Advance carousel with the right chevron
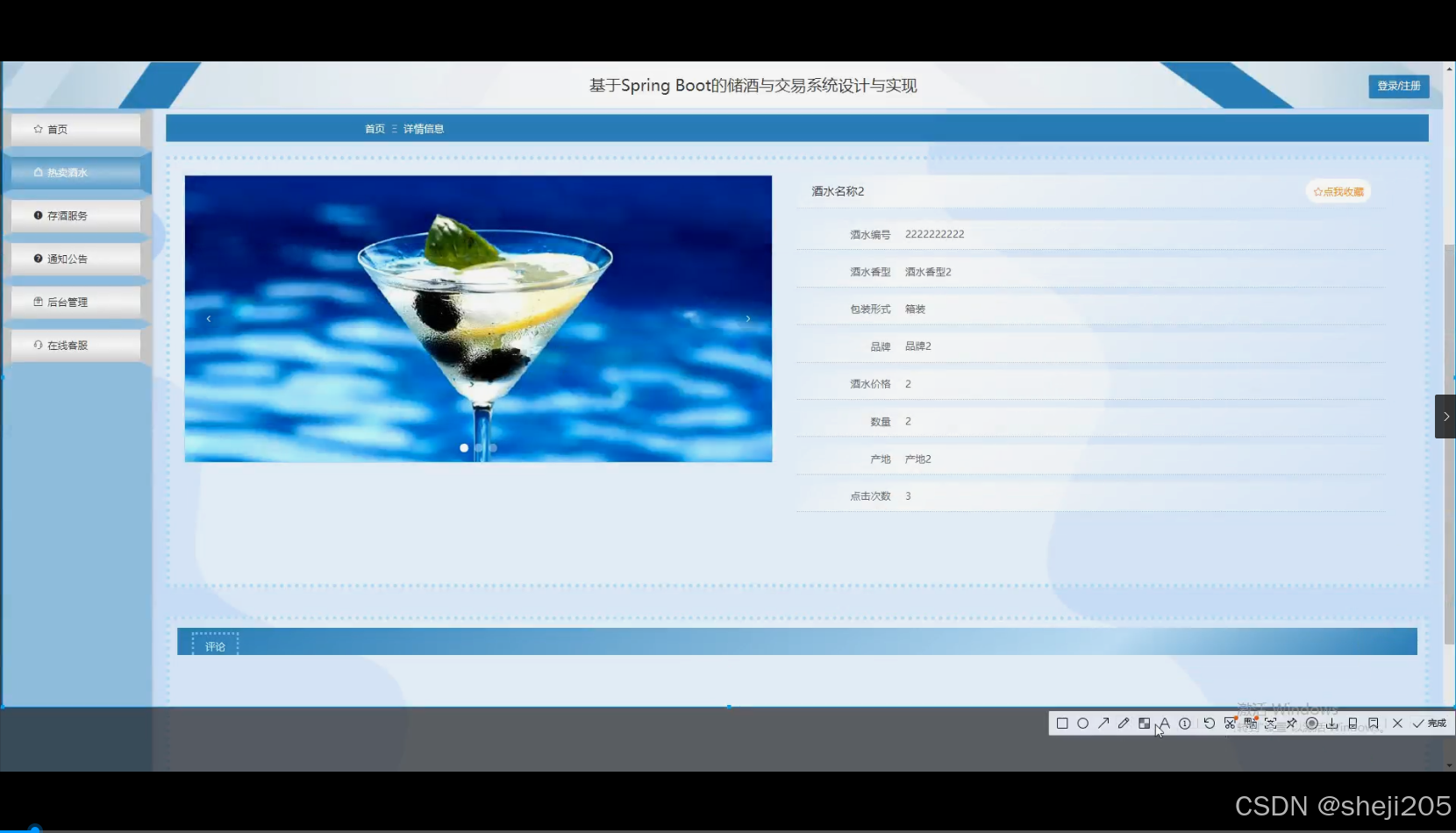The height and width of the screenshot is (833, 1456). coord(746,318)
